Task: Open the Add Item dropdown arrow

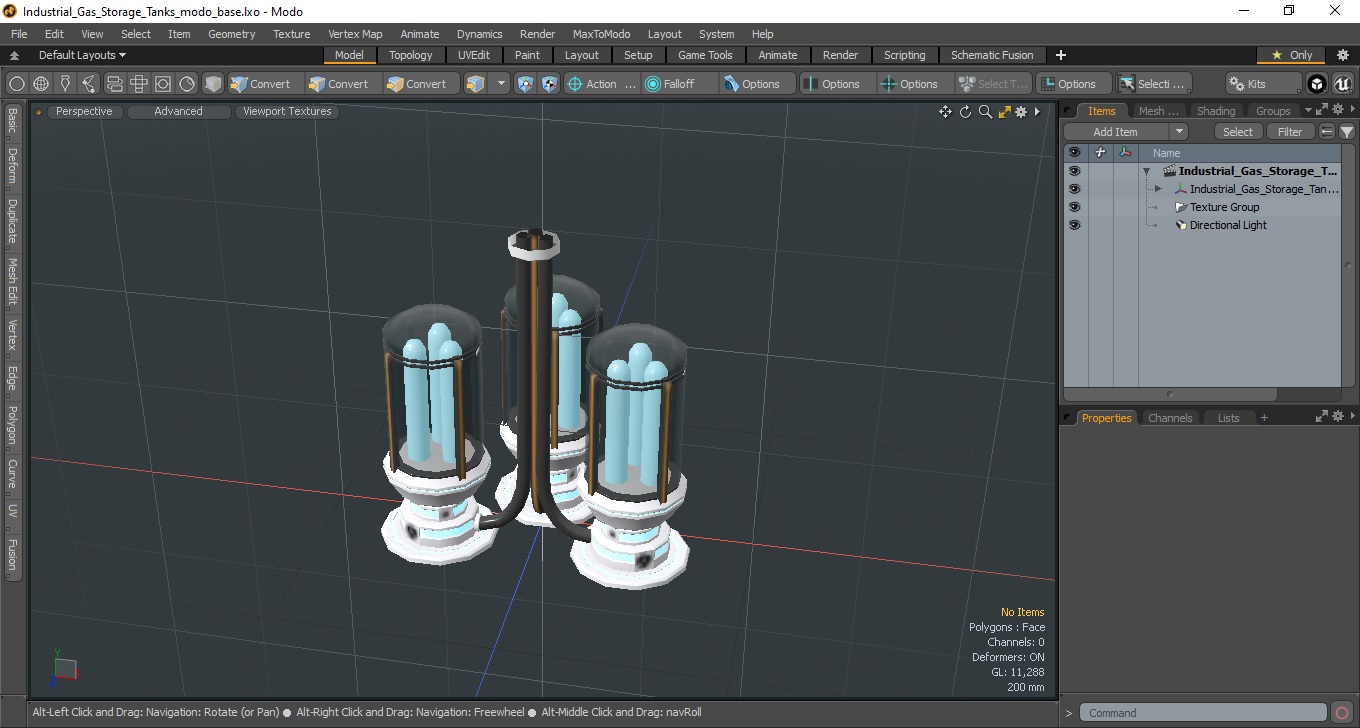Action: [x=1179, y=132]
